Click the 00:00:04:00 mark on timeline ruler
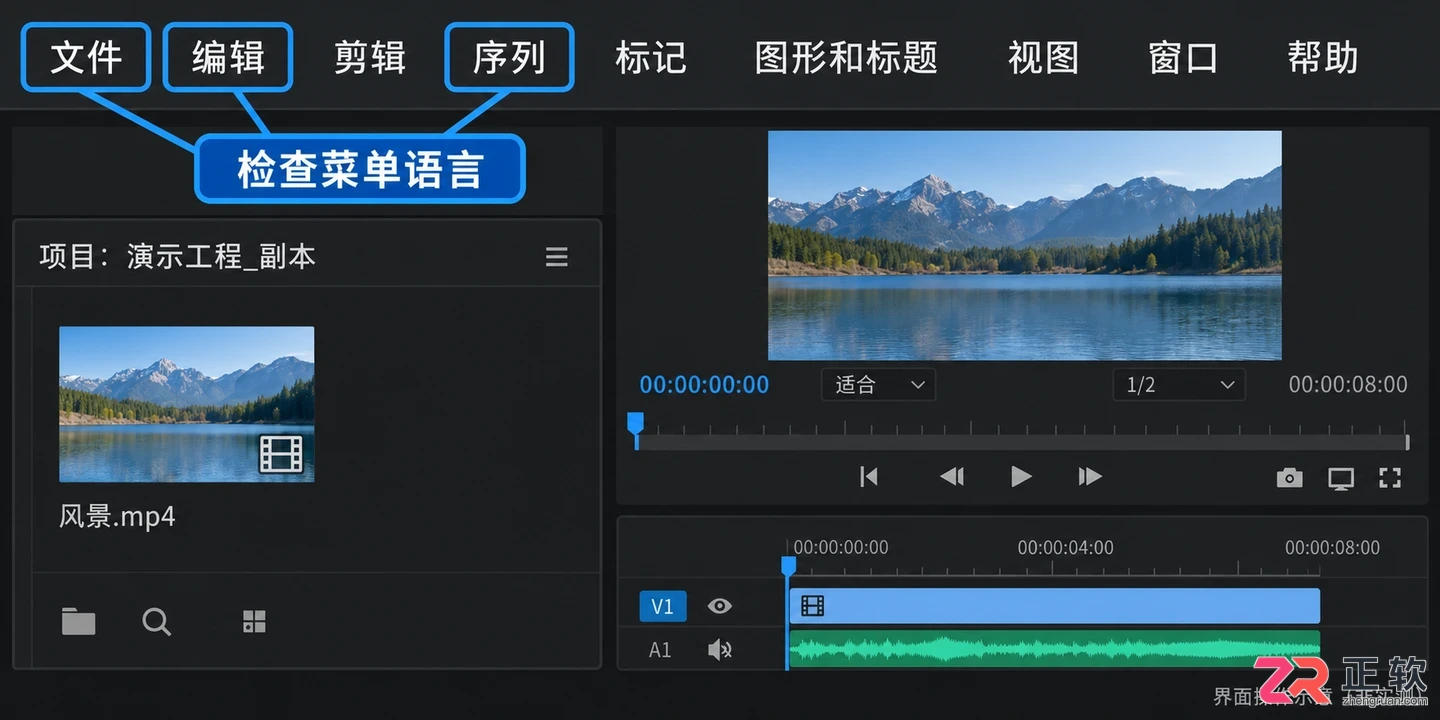The image size is (1440, 720). (x=1065, y=548)
